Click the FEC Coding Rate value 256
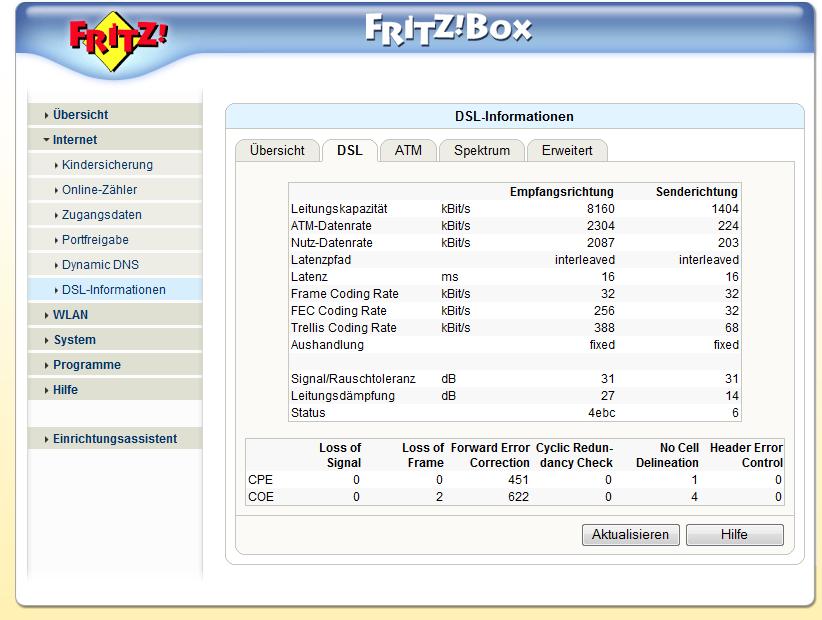Screen dimensions: 822x620 tap(604, 311)
